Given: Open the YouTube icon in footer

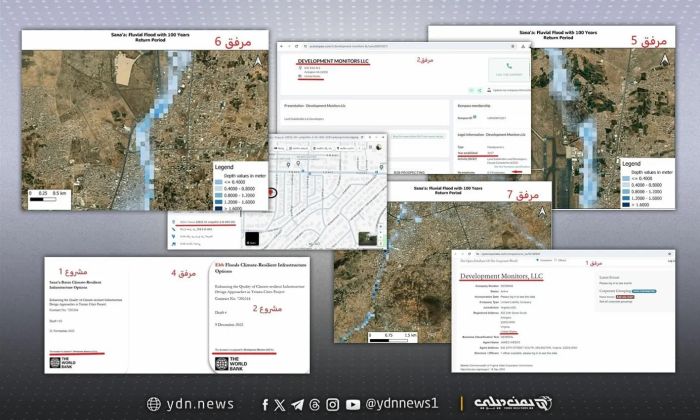Looking at the screenshot, I should [x=352, y=404].
